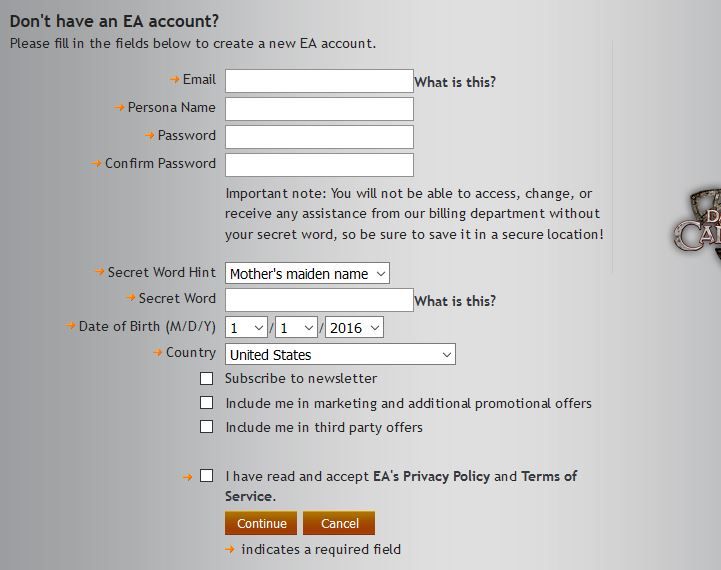Image resolution: width=721 pixels, height=570 pixels.
Task: Open EA's Privacy Policy link
Action: point(431,476)
